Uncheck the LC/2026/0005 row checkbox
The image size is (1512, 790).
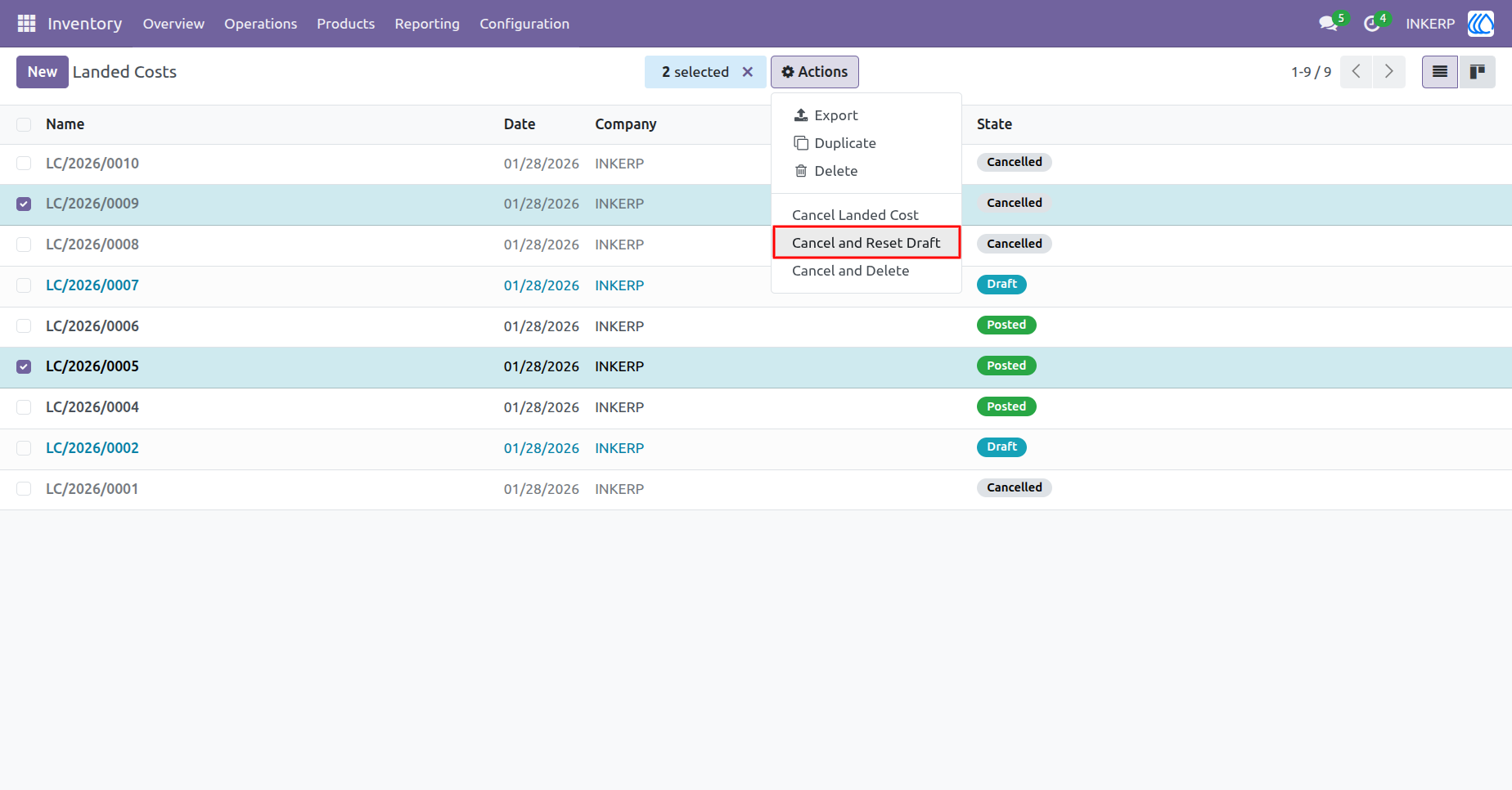[24, 366]
